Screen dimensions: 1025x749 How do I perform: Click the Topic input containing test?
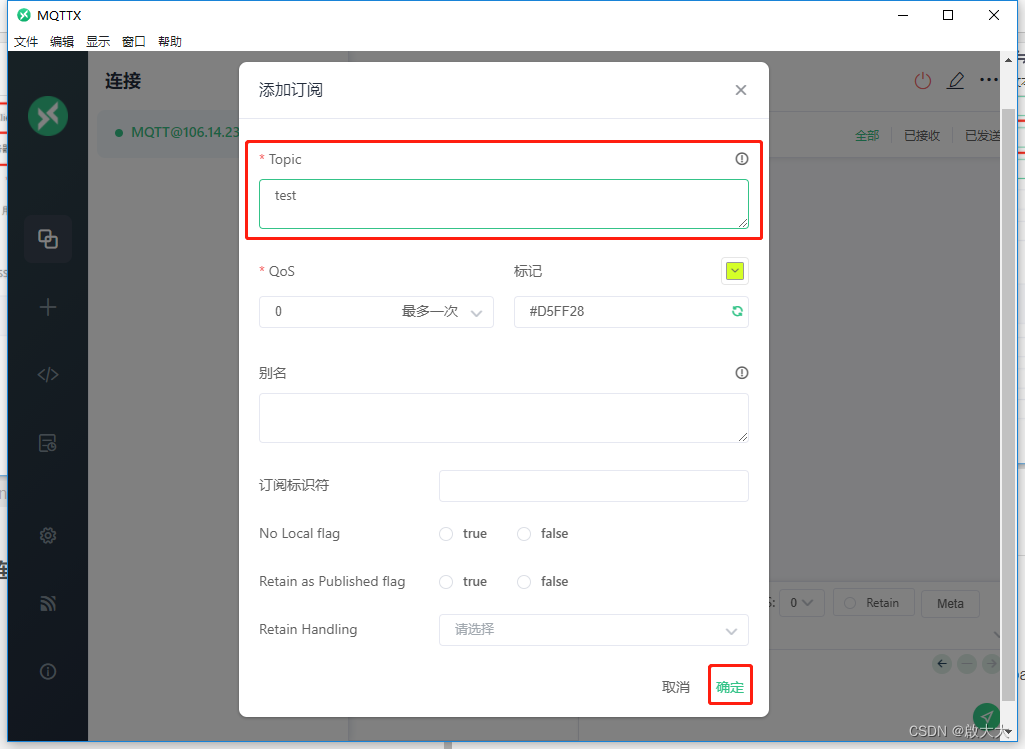(x=504, y=203)
